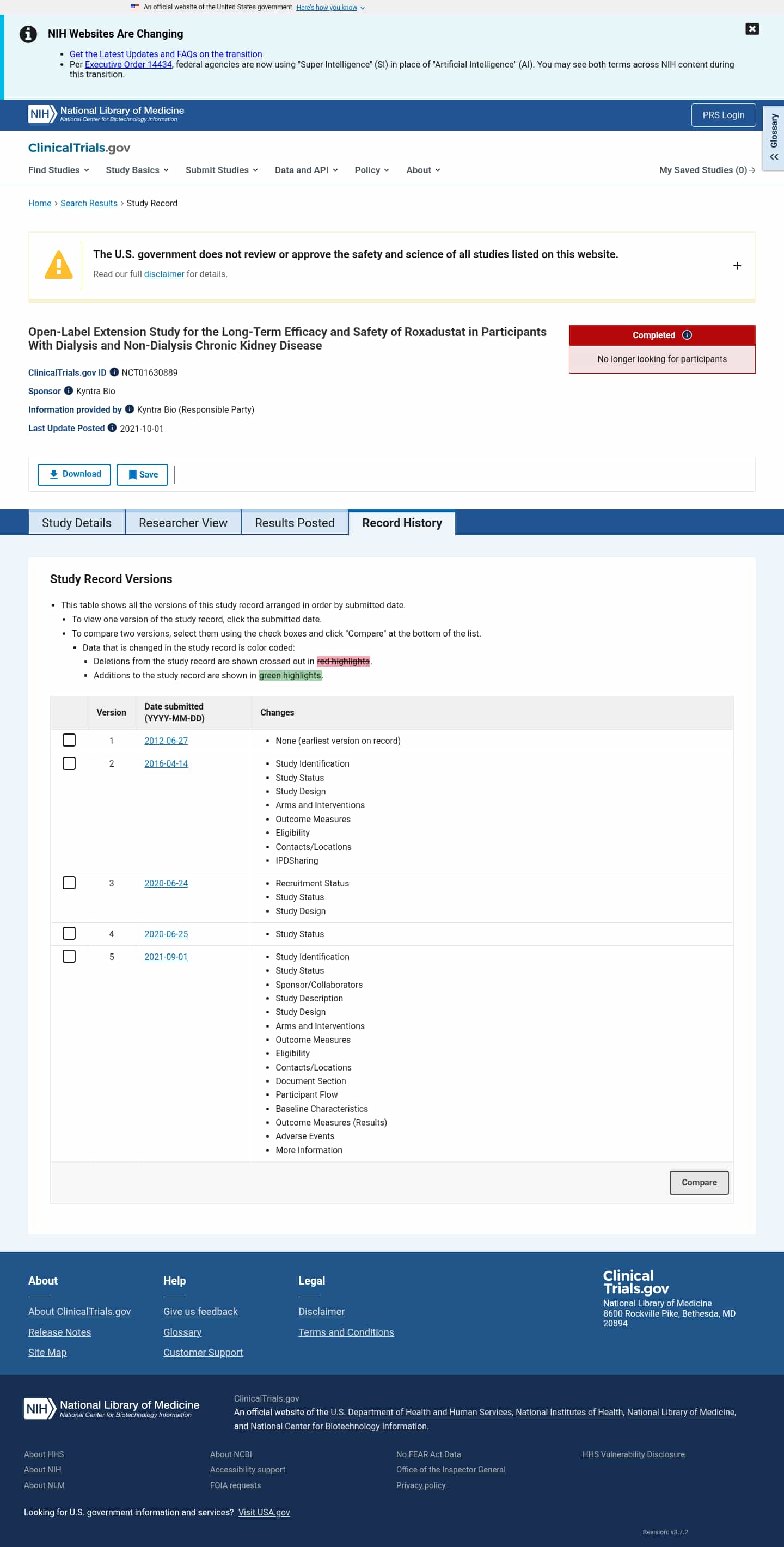Go back to Search Results breadcrumb
This screenshot has width=784, height=1547.
[89, 203]
